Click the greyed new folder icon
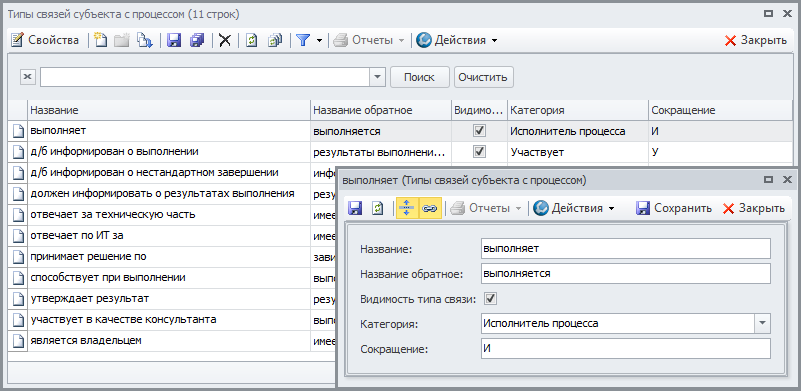801x391 pixels. pyautogui.click(x=122, y=40)
